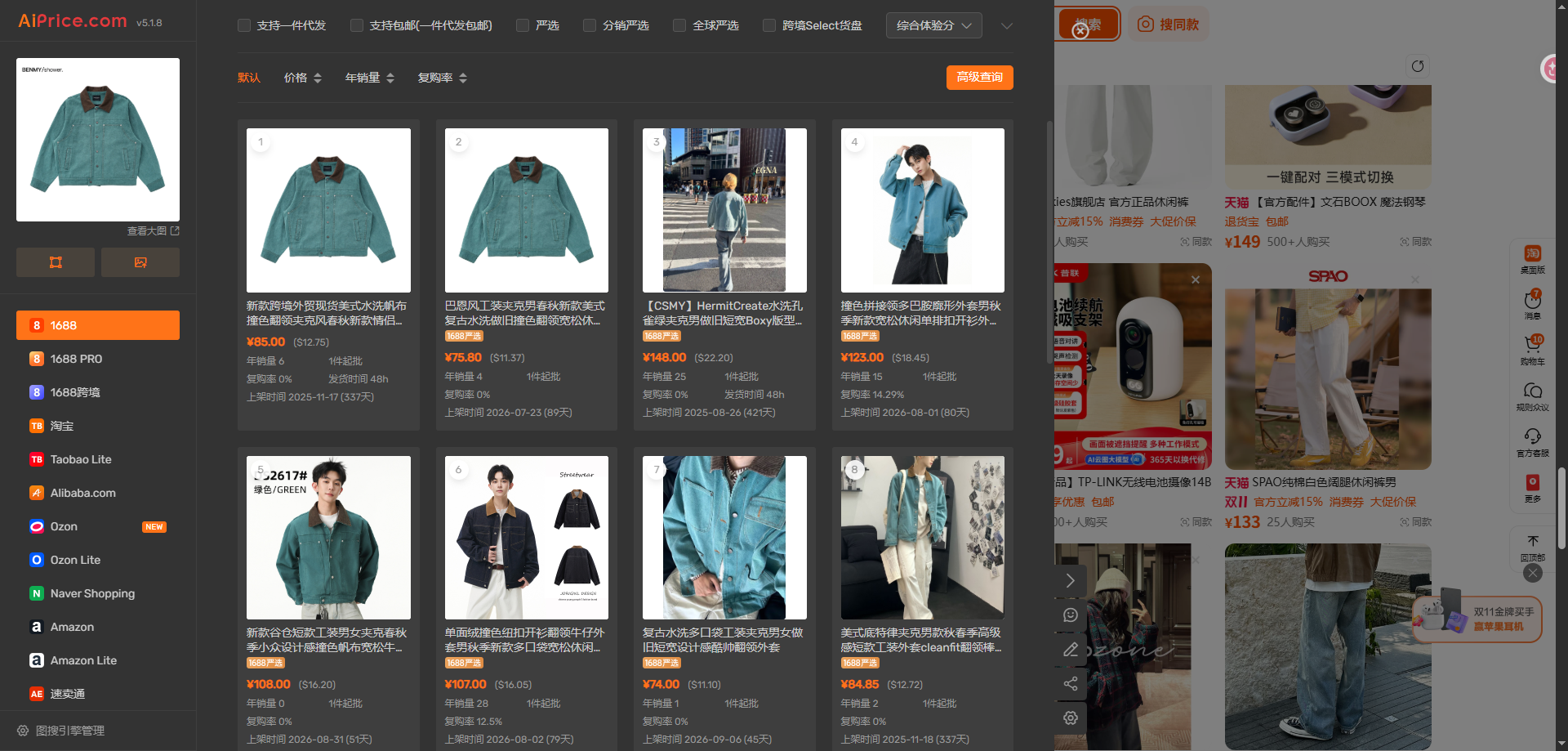Select the 默认 sort tab
Image resolution: width=1568 pixels, height=751 pixels.
(249, 78)
